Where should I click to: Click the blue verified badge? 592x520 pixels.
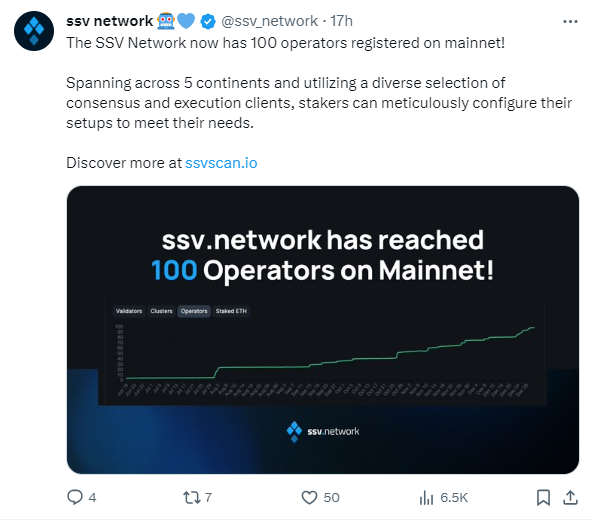coord(207,21)
